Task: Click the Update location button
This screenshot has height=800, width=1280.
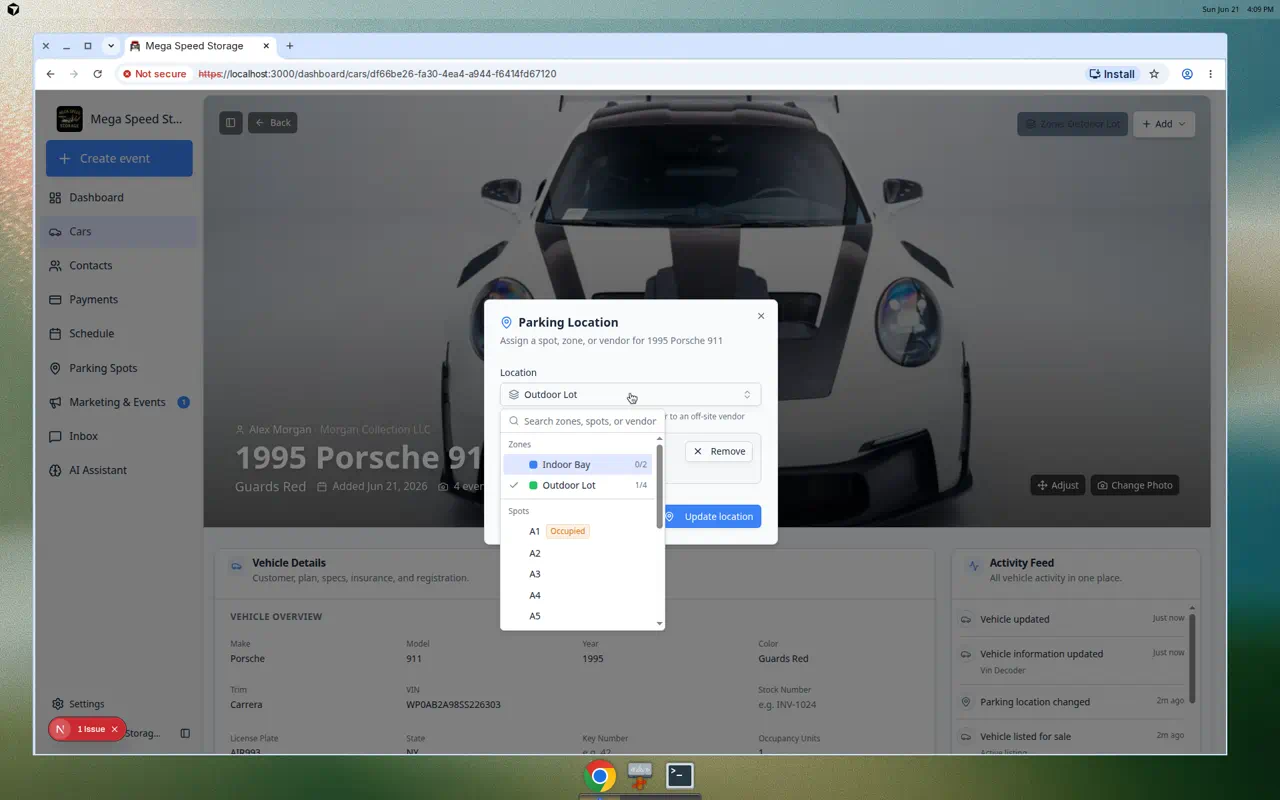Action: pyautogui.click(x=710, y=517)
